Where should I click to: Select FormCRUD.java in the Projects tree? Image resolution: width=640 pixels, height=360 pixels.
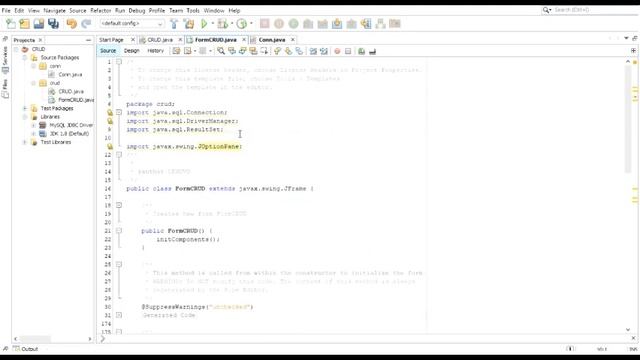click(71, 100)
